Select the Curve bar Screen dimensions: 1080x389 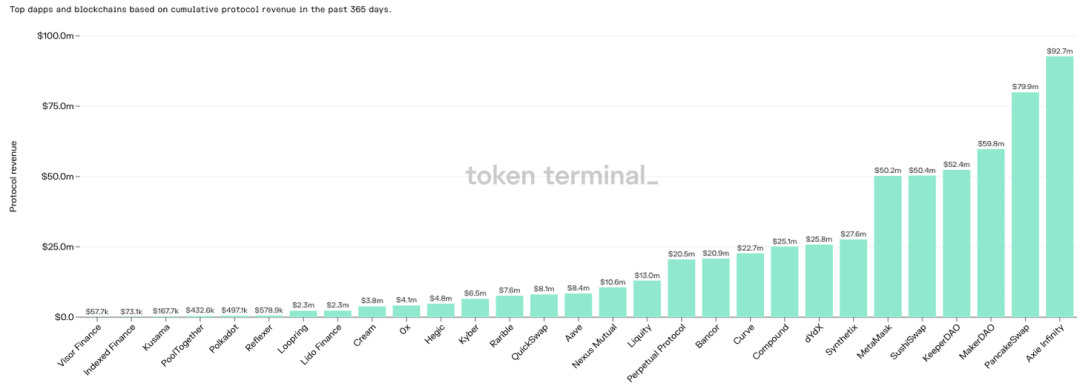(x=750, y=285)
